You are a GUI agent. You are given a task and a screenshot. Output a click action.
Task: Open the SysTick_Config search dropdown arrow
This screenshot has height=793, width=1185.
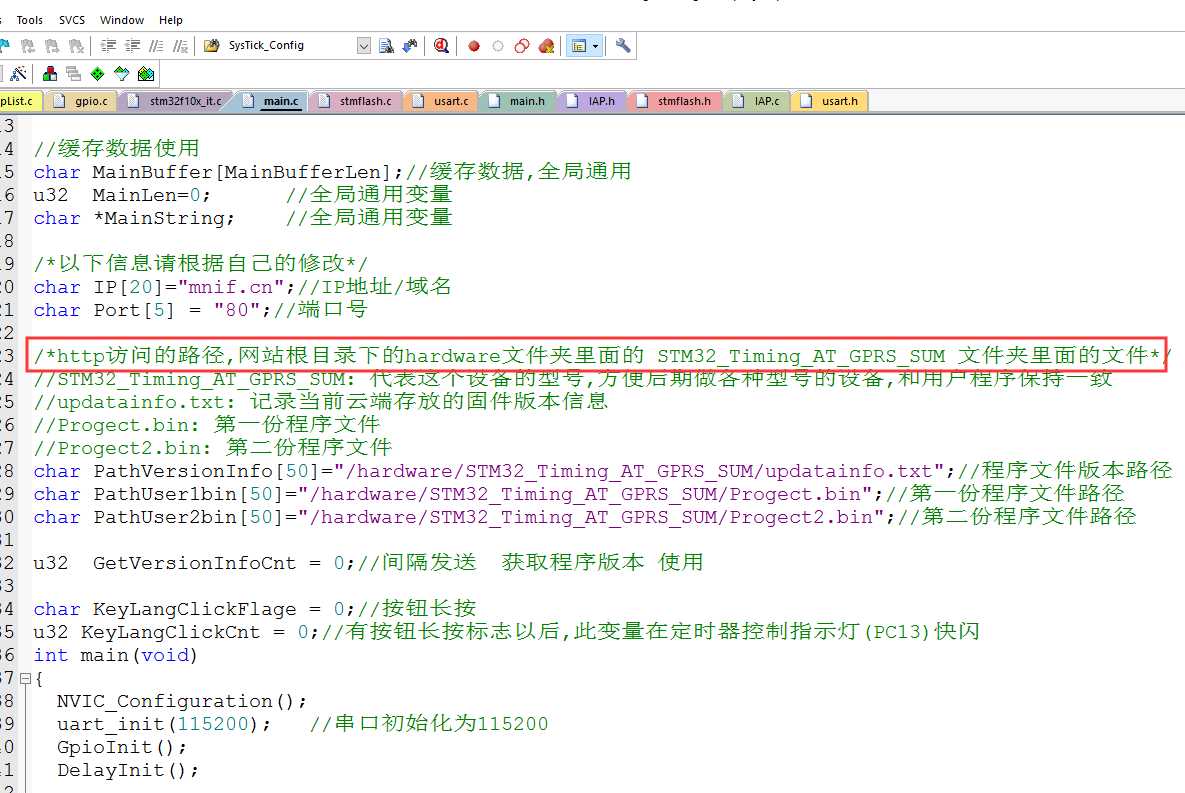click(x=364, y=46)
